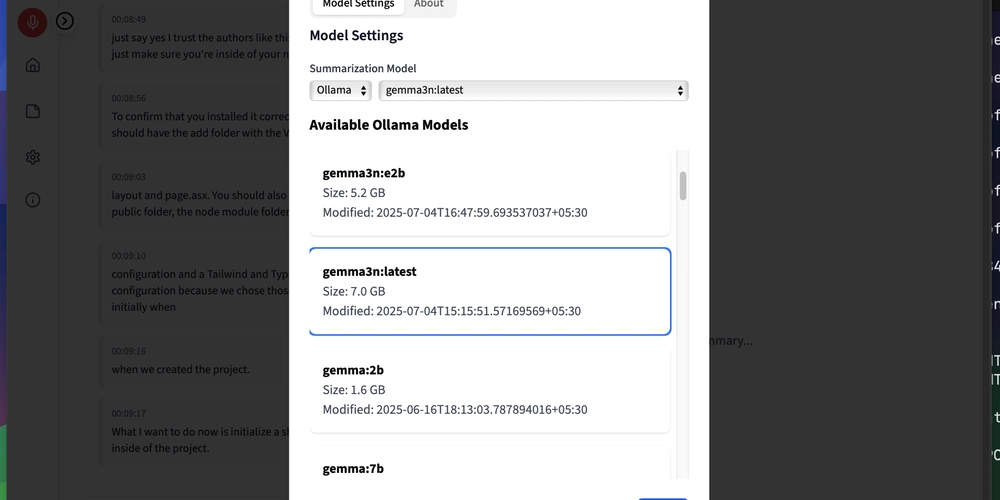Switch to the About tab
The height and width of the screenshot is (500, 1000).
click(x=429, y=4)
